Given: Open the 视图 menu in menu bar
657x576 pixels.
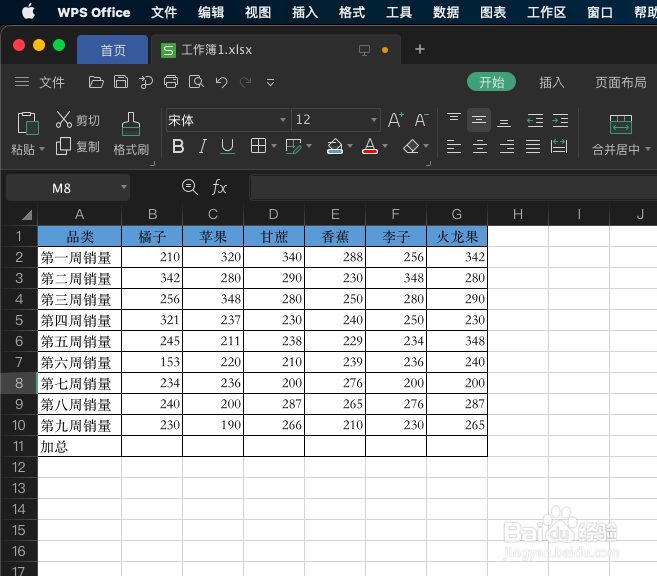Looking at the screenshot, I should pyautogui.click(x=258, y=12).
